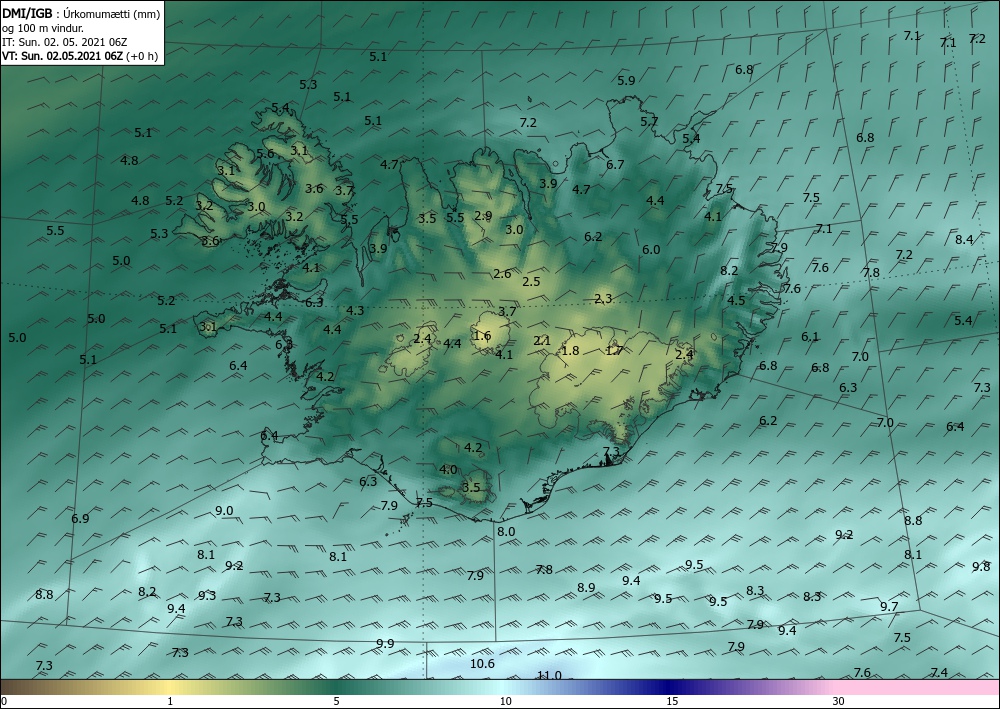Click the map value '9.7'
Image resolution: width=1000 pixels, height=709 pixels.
[x=889, y=606]
